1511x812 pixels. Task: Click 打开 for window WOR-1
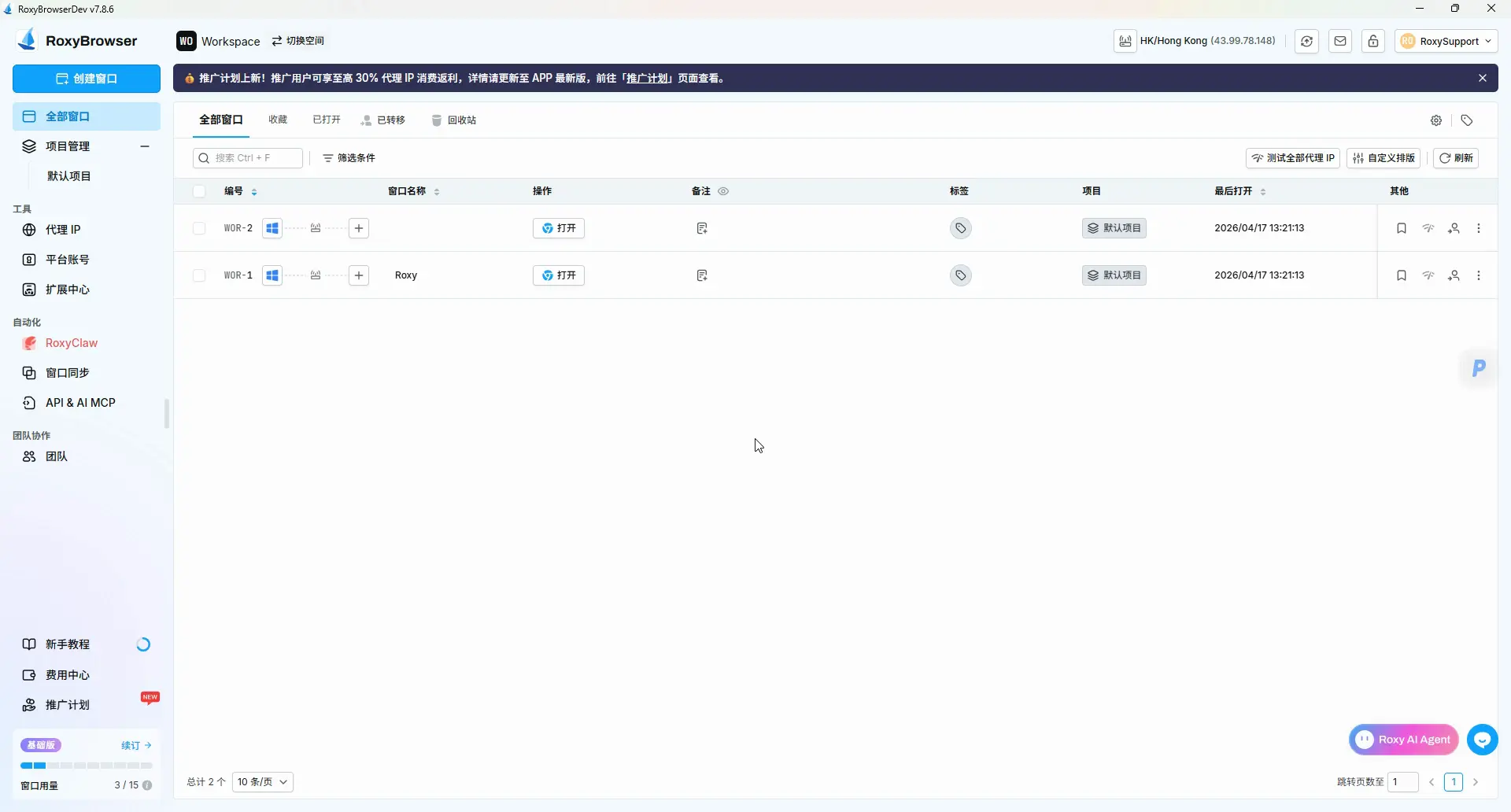coord(559,275)
